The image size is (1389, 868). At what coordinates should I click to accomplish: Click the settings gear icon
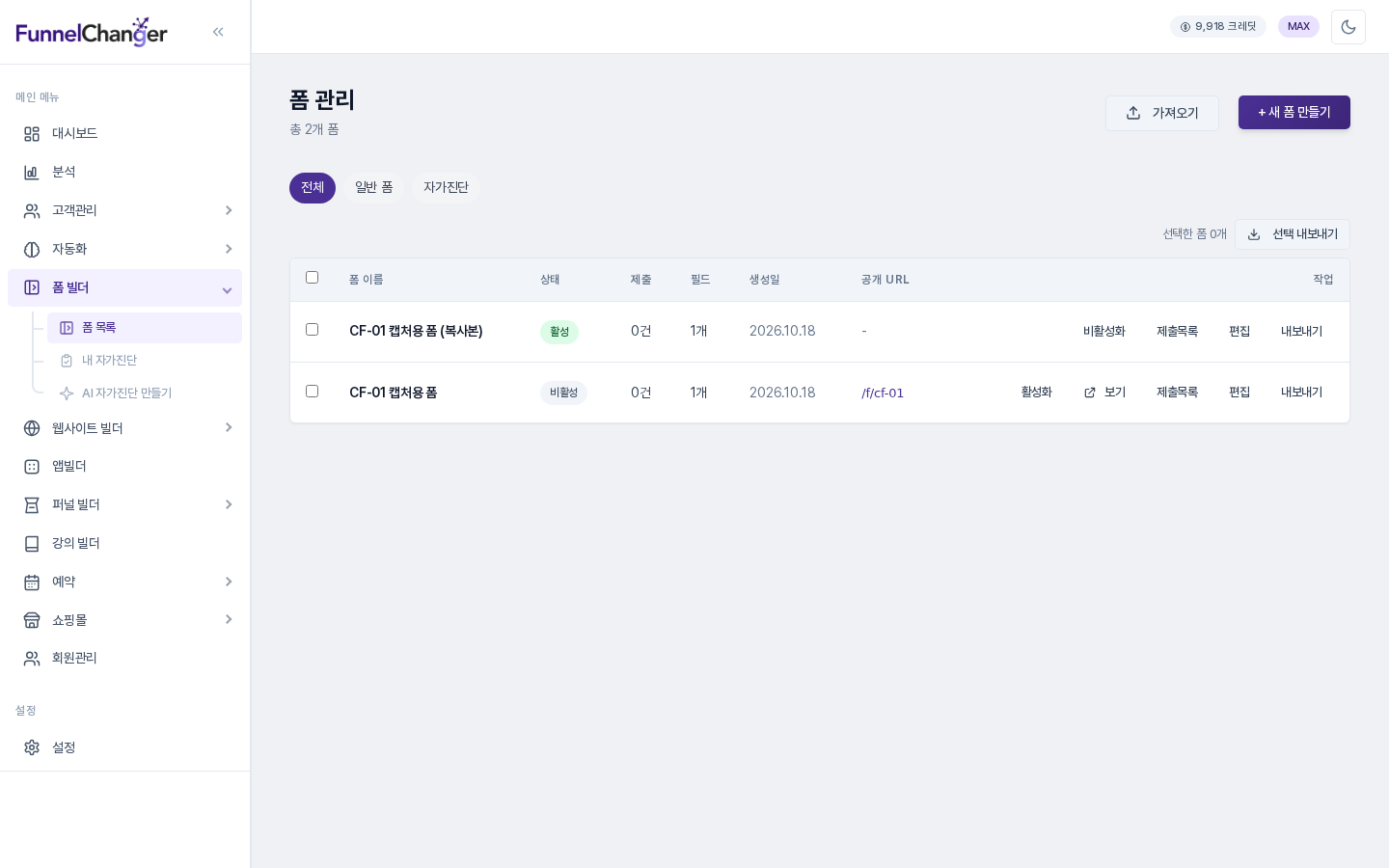tap(32, 747)
